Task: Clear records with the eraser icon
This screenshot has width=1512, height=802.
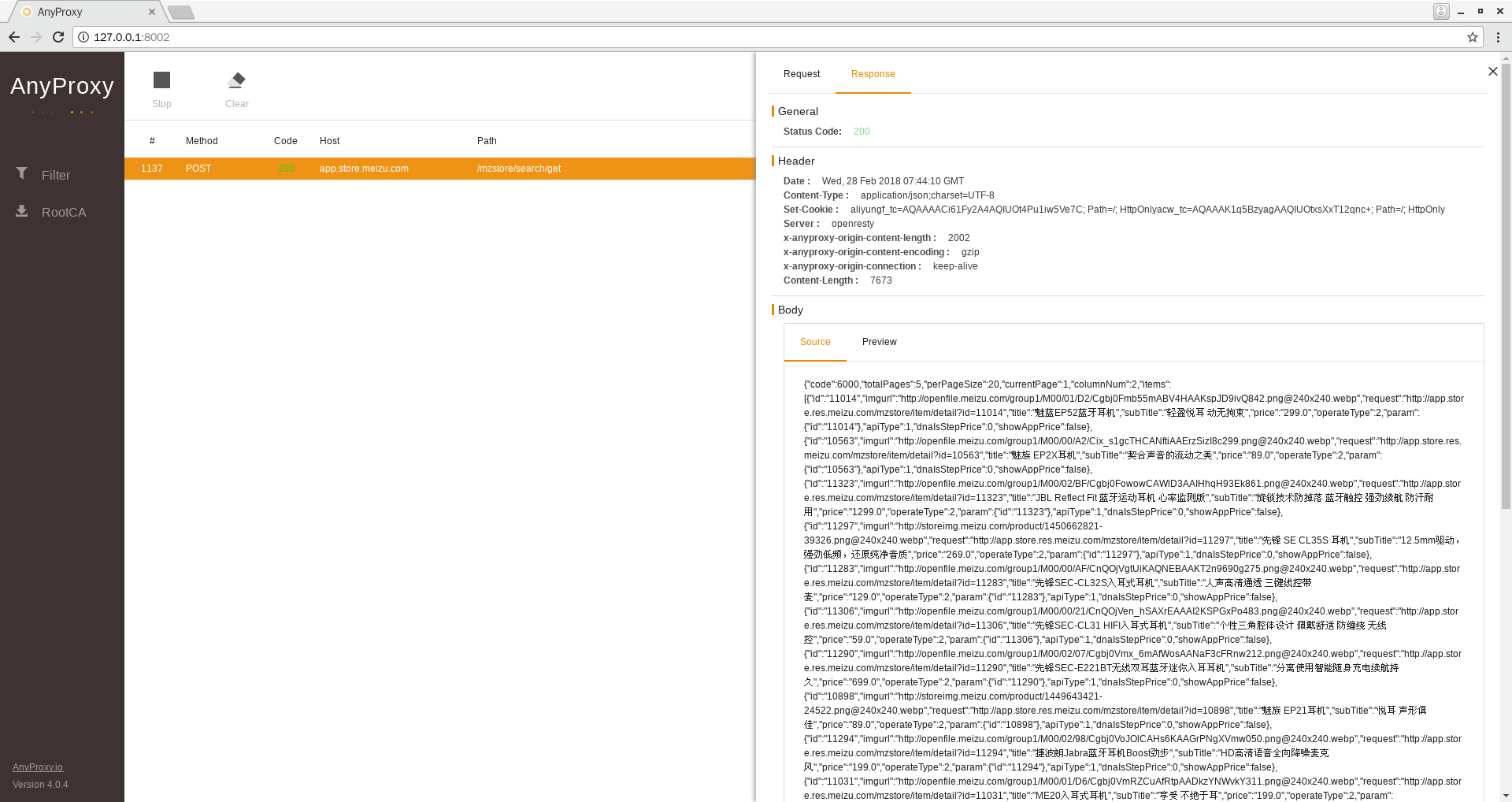Action: tap(236, 80)
